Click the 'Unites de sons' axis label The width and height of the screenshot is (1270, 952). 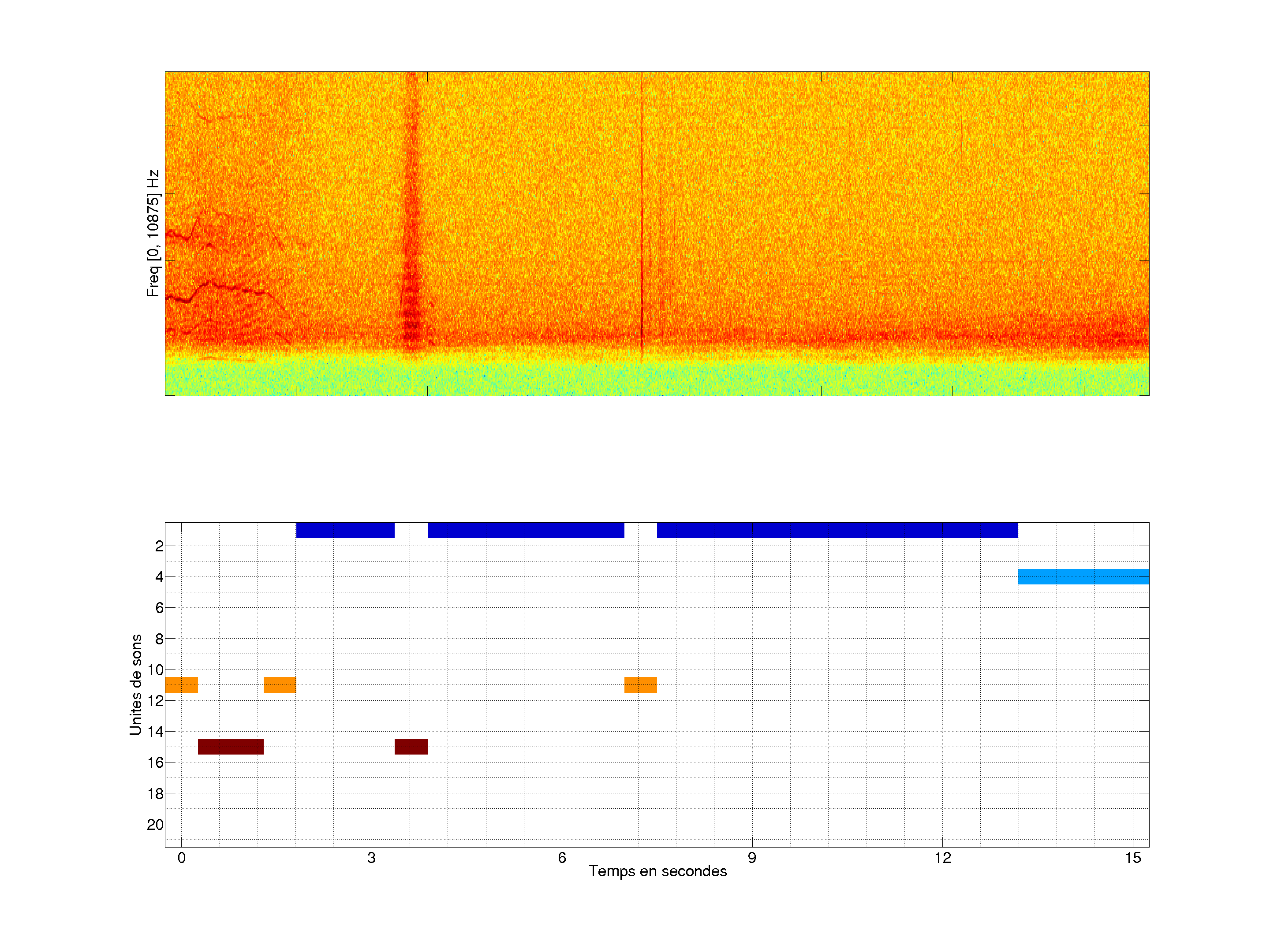click(136, 684)
